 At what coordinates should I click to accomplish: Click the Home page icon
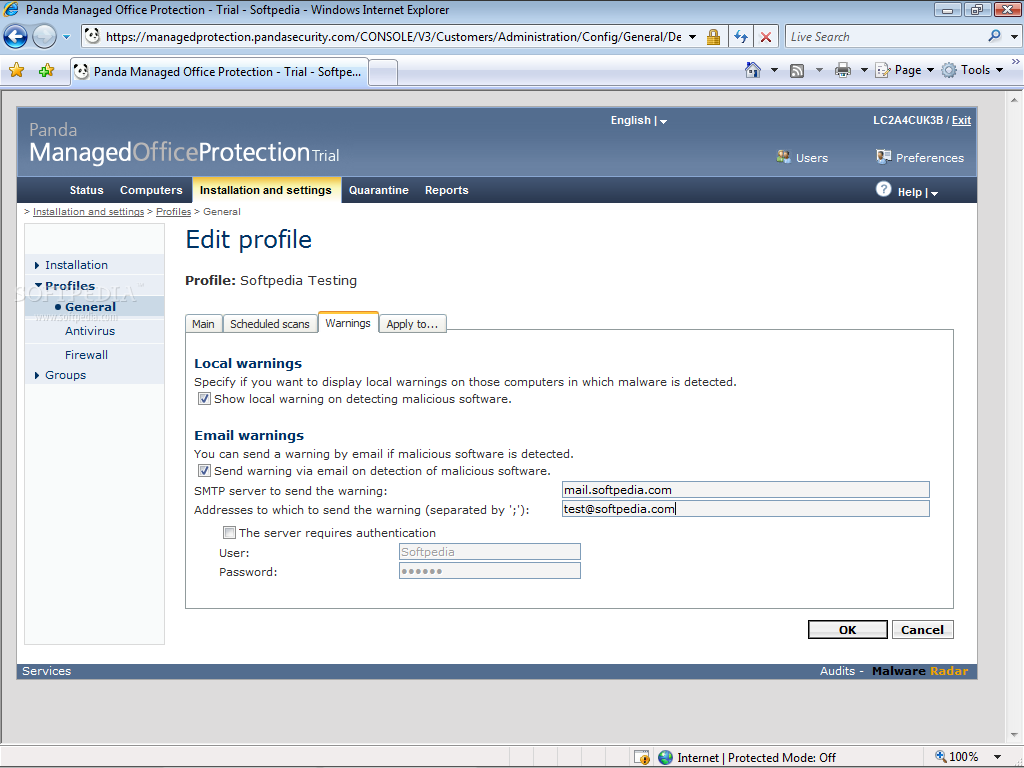(752, 70)
